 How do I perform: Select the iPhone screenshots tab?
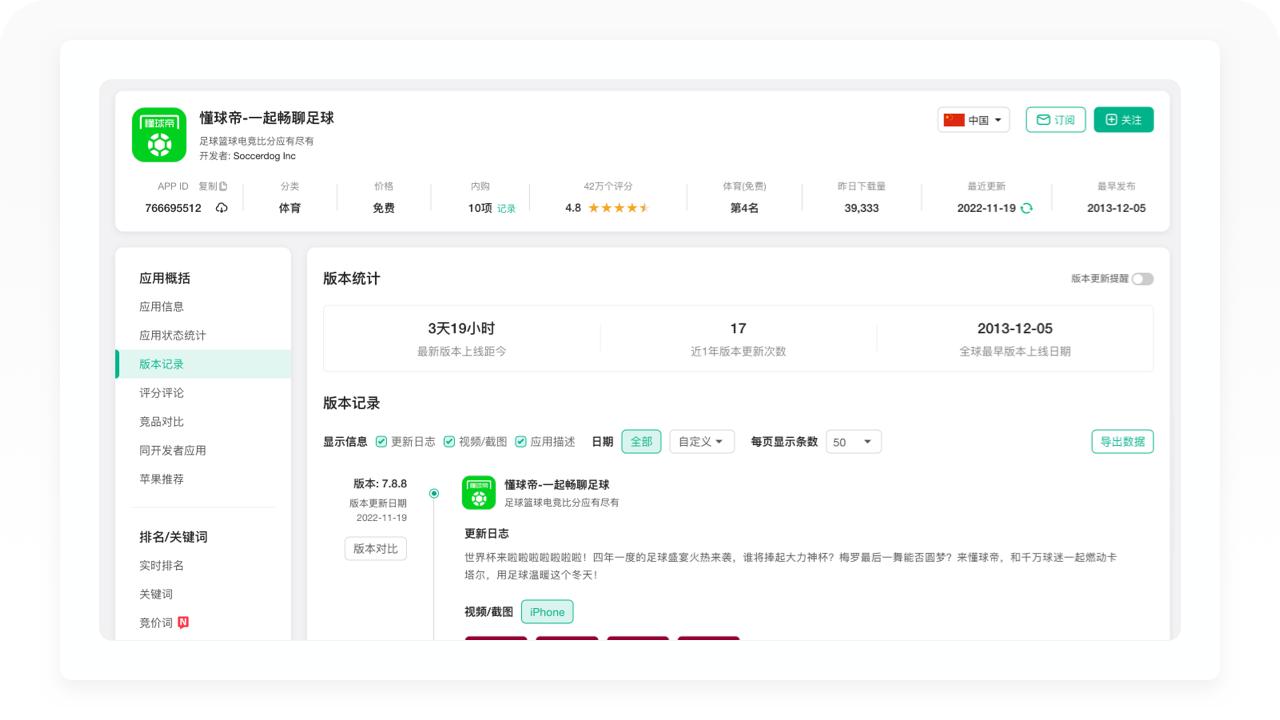coord(547,611)
